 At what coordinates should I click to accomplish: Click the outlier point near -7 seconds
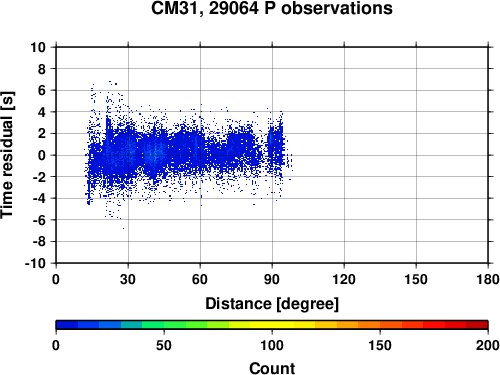pyautogui.click(x=123, y=228)
